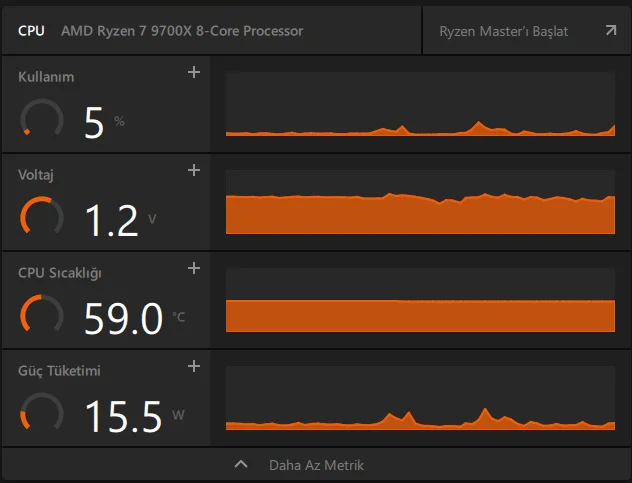
Task: Click the Voltaj voltage history graph
Action: [x=420, y=202]
